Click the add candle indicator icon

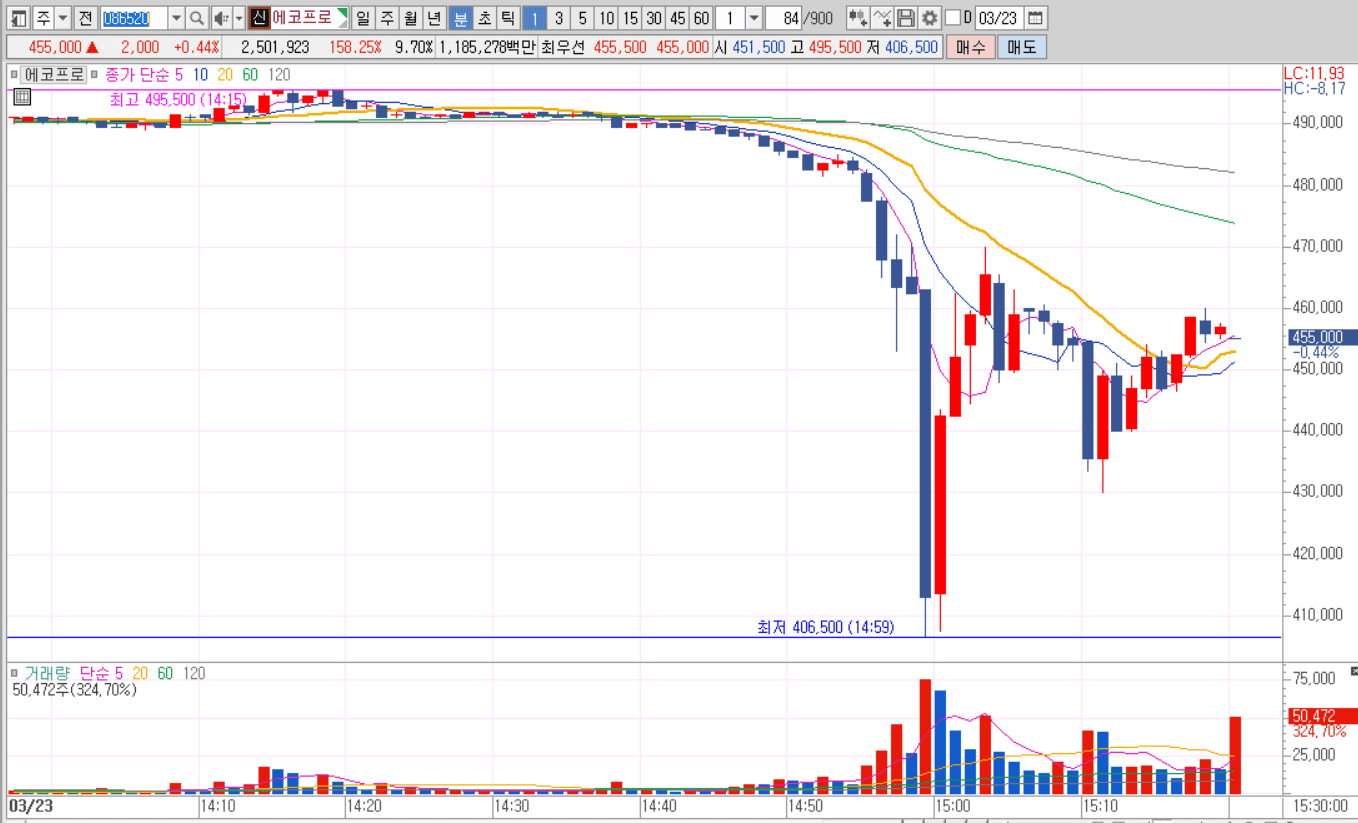pos(857,17)
